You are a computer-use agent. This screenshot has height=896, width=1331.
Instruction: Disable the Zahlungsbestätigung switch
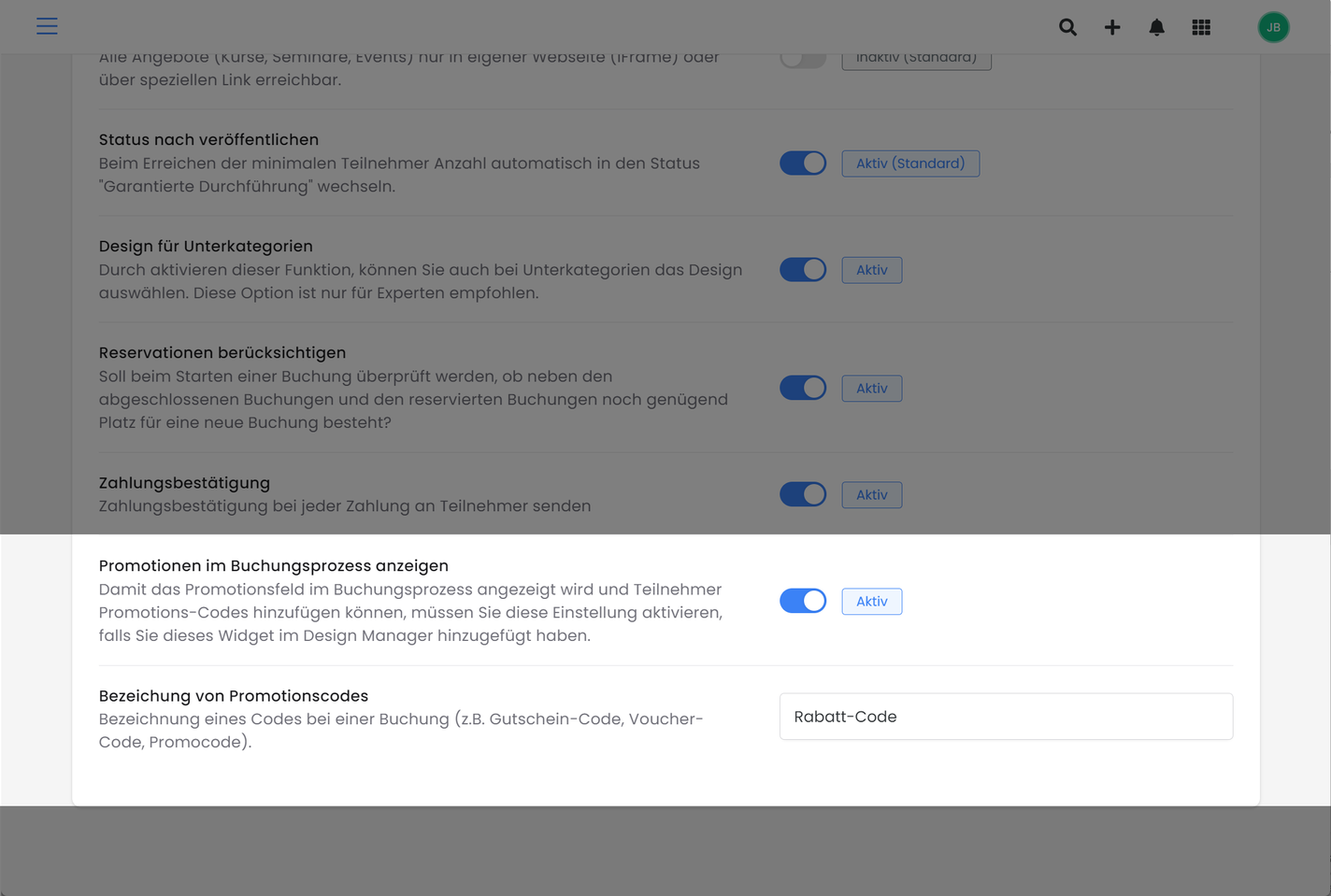click(803, 494)
